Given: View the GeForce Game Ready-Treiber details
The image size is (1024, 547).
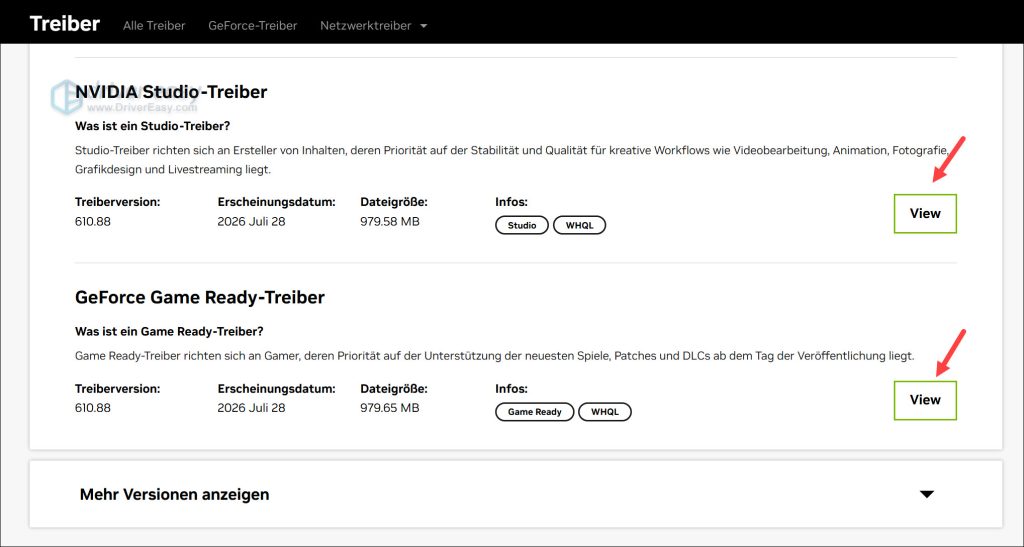Looking at the screenshot, I should click(925, 400).
